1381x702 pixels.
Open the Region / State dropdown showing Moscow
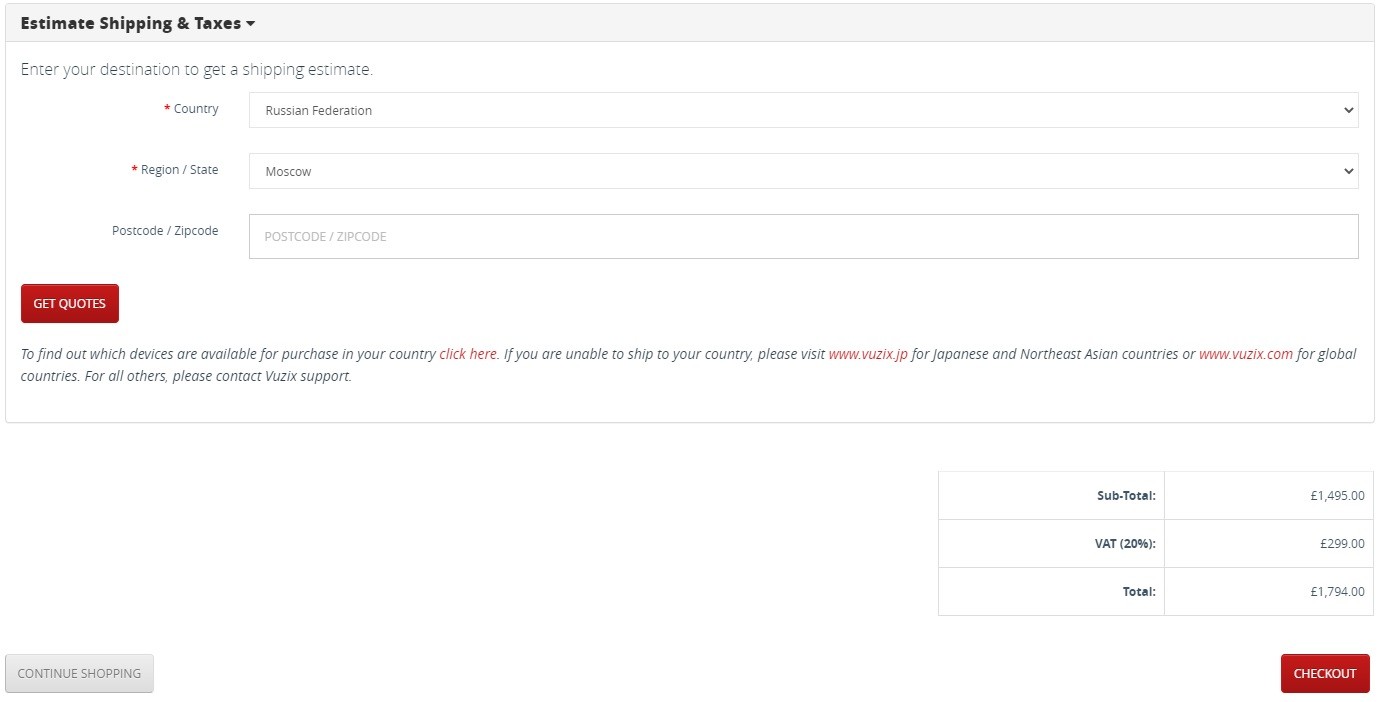[802, 171]
